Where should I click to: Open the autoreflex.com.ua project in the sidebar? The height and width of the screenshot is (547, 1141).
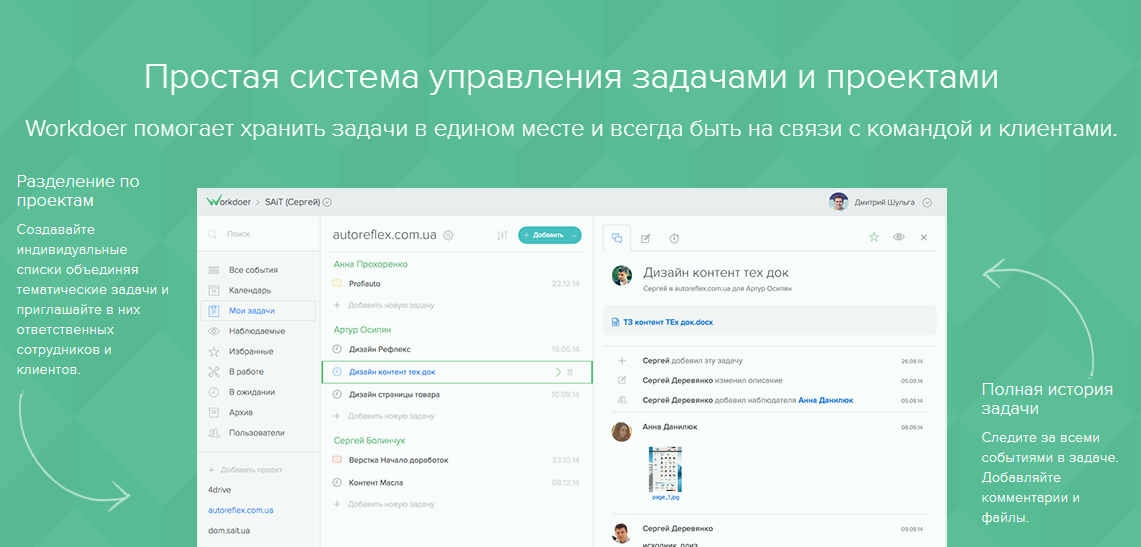240,511
